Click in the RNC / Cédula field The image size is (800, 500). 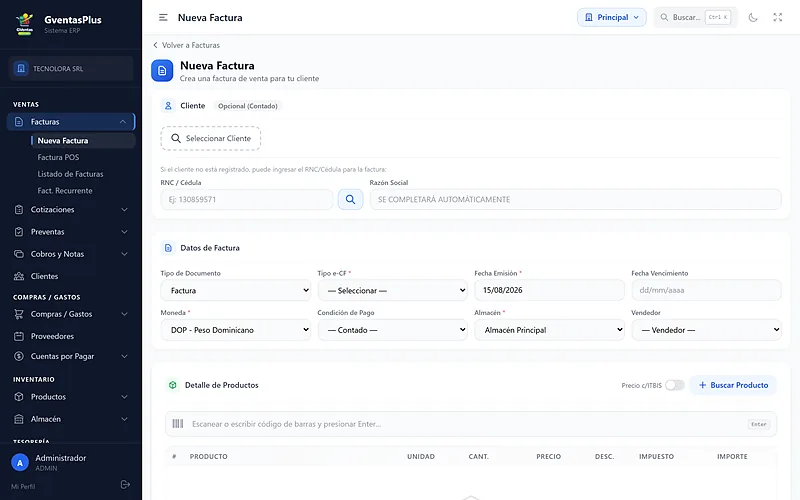point(246,199)
